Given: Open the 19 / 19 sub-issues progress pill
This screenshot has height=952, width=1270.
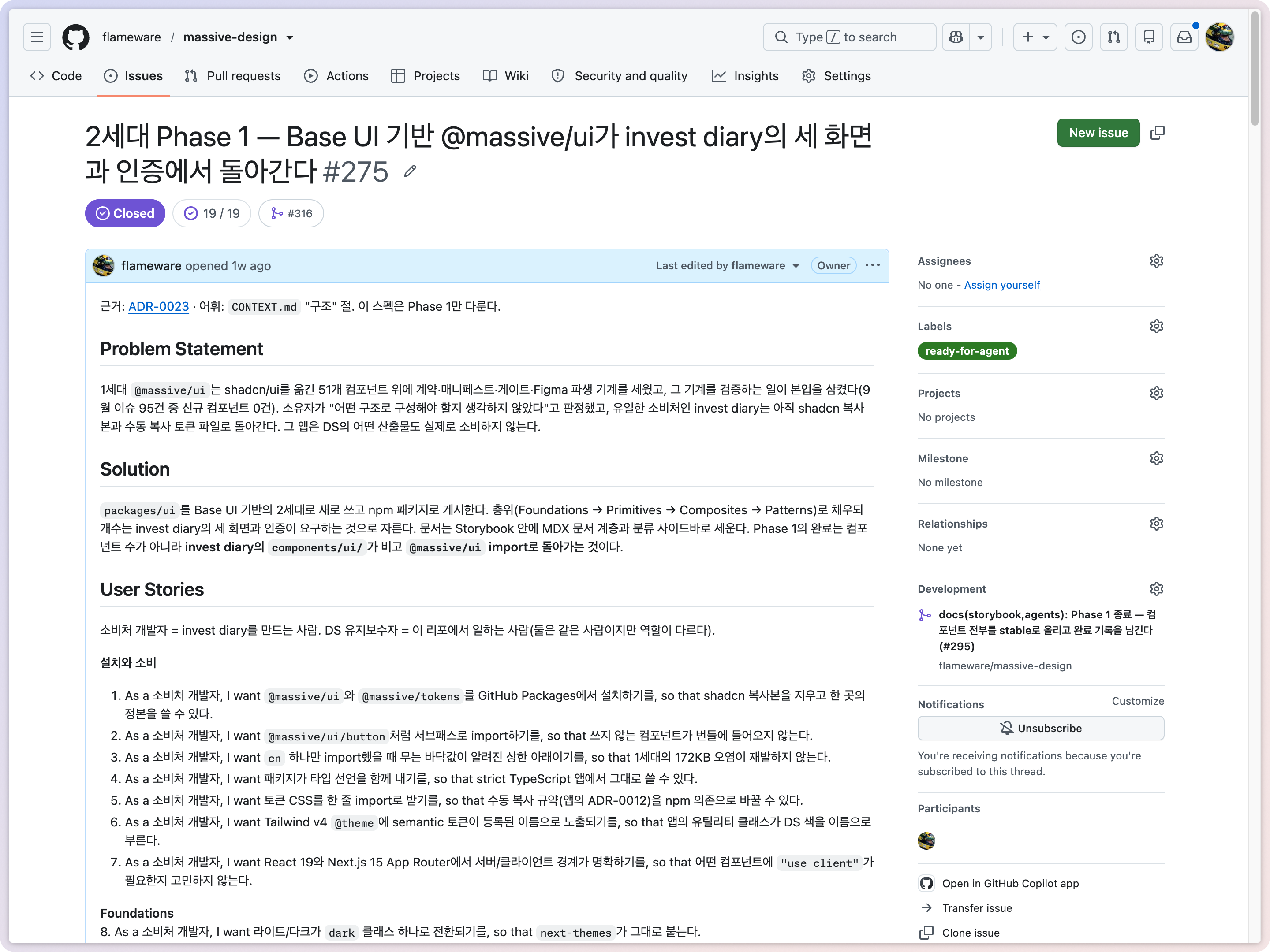Looking at the screenshot, I should (212, 213).
